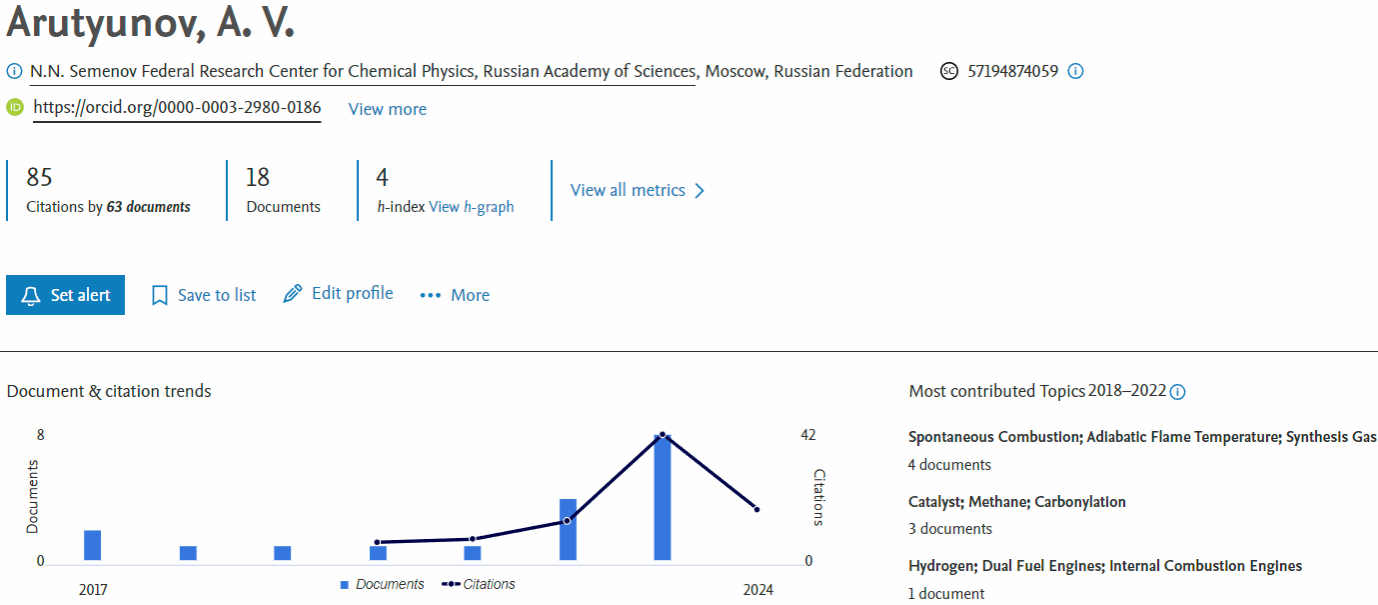
Task: Click the green ORCID logo icon
Action: click(15, 108)
